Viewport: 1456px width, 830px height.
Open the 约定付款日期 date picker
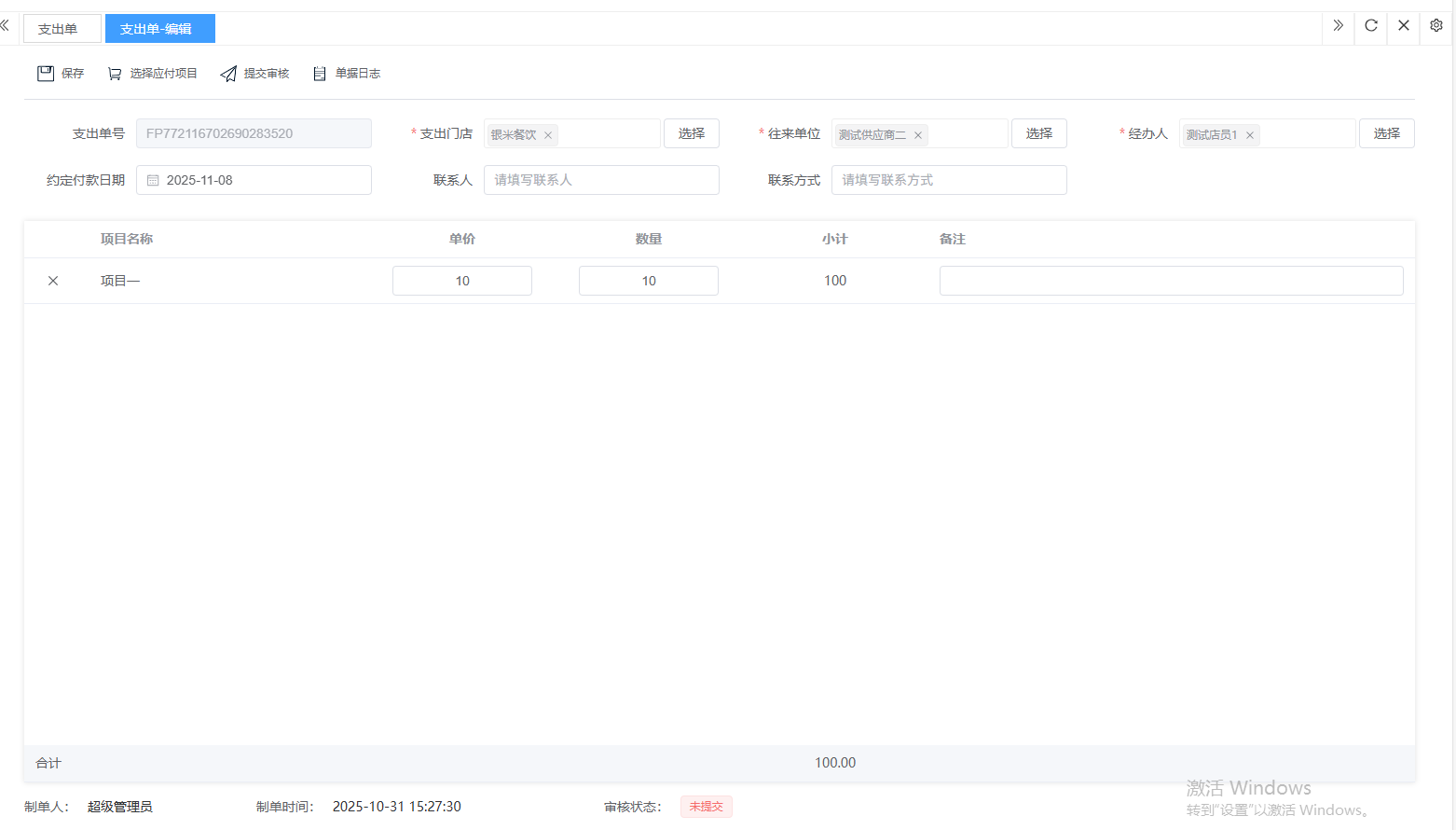click(x=254, y=180)
